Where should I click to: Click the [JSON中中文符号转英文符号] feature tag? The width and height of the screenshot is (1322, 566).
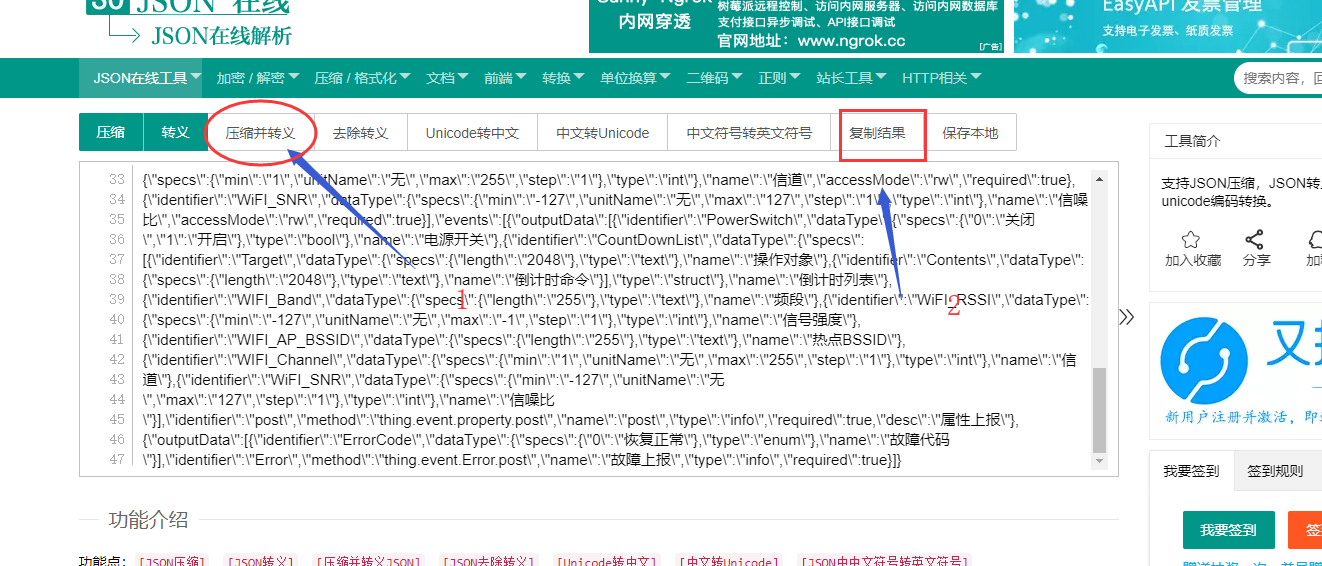(884, 562)
